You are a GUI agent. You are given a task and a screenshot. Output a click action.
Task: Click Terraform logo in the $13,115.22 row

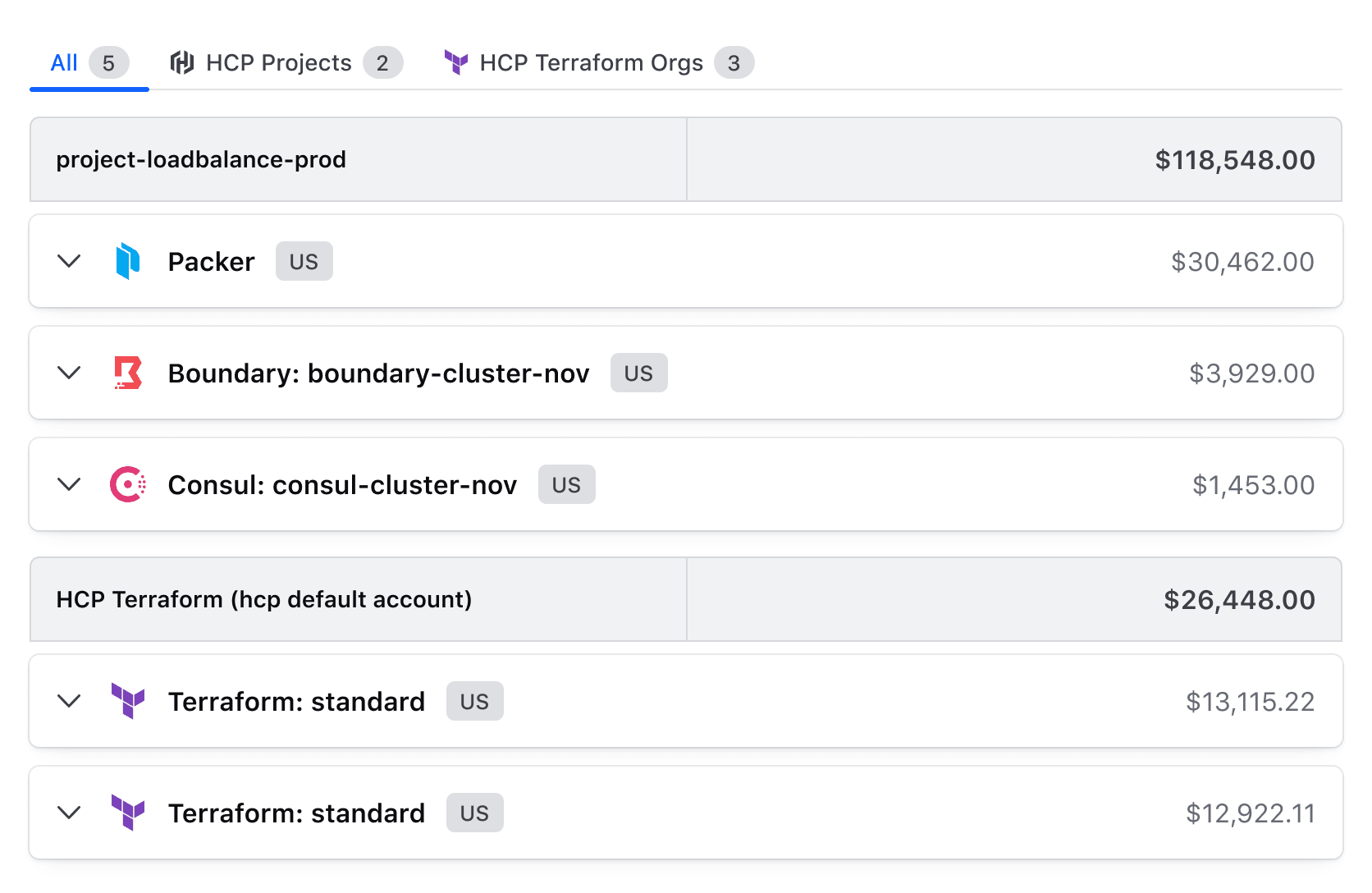click(x=128, y=701)
